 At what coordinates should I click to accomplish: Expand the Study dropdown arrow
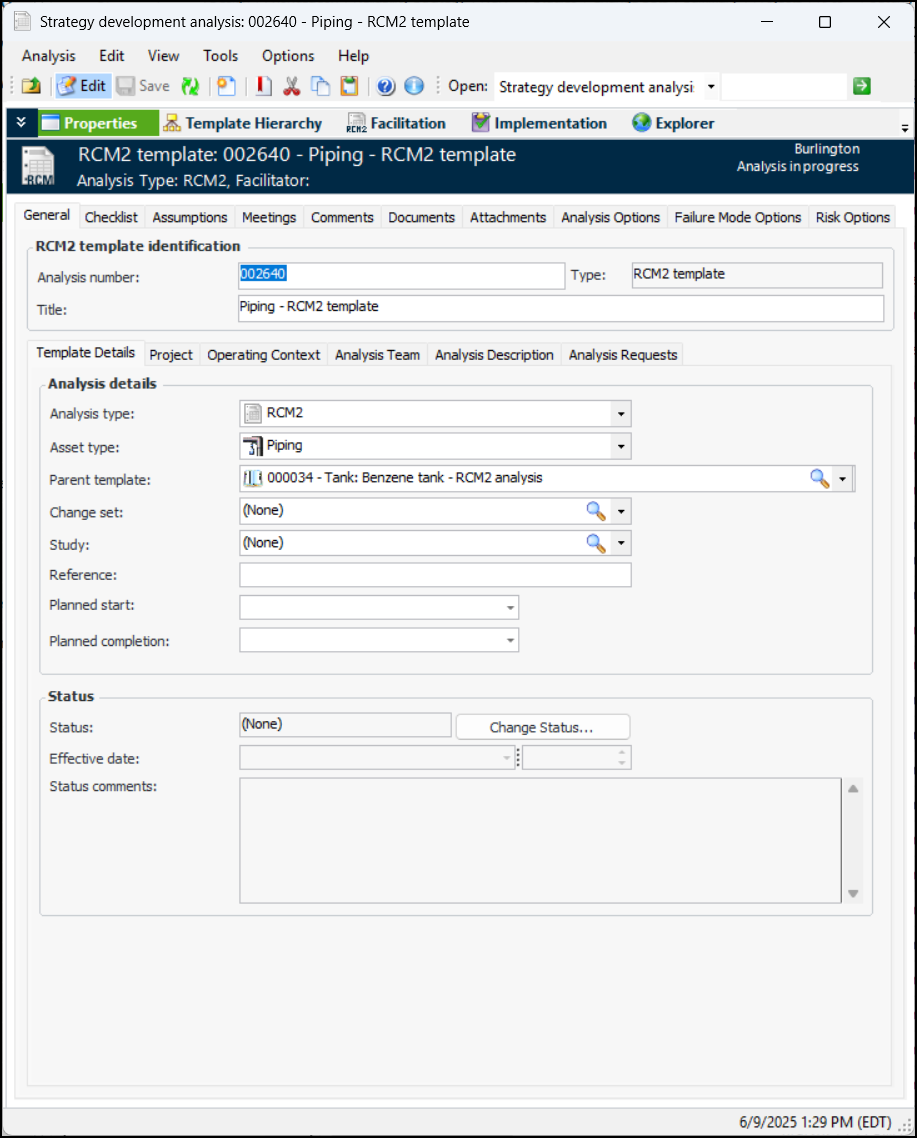click(x=621, y=544)
